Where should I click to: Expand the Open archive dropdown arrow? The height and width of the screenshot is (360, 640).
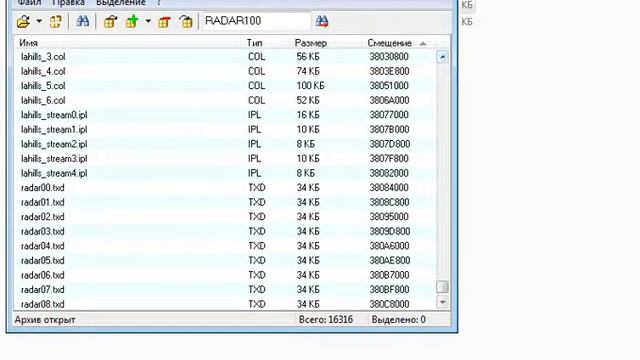39,21
